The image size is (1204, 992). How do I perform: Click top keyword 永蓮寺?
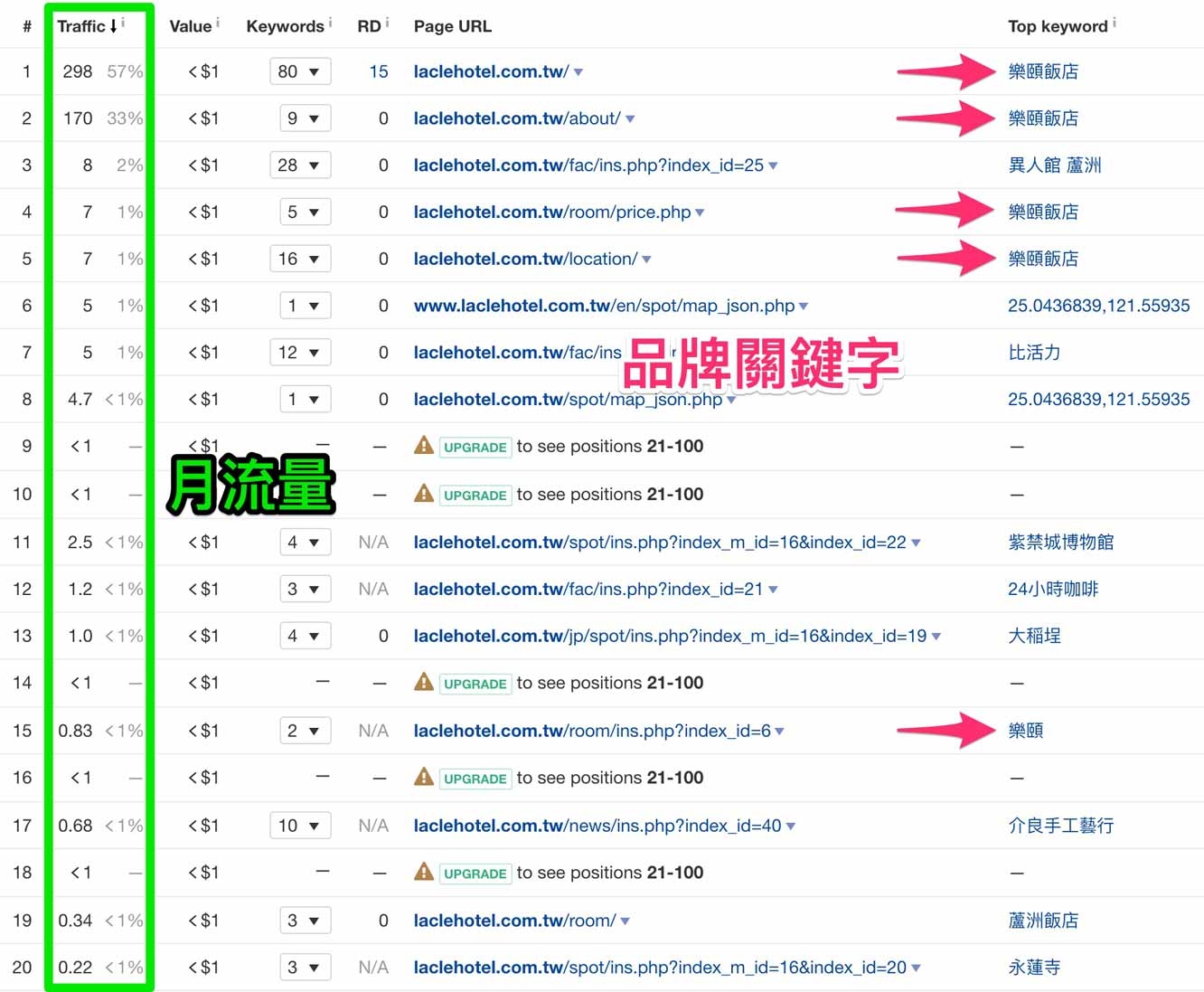[x=1034, y=968]
